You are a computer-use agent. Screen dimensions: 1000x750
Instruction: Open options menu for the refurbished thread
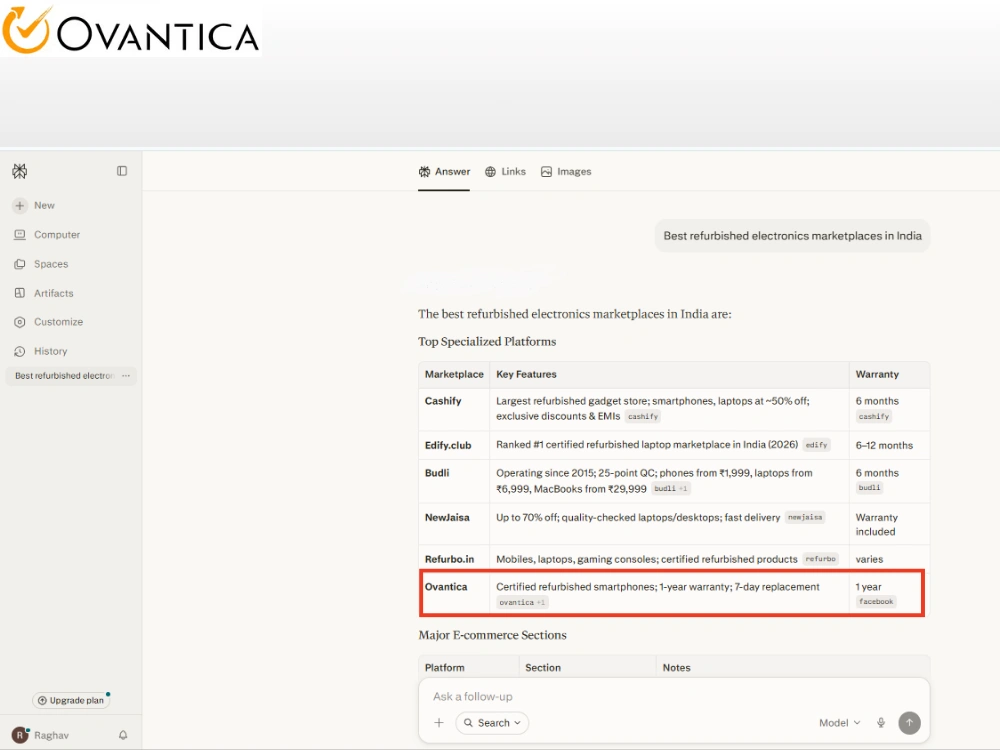point(126,376)
